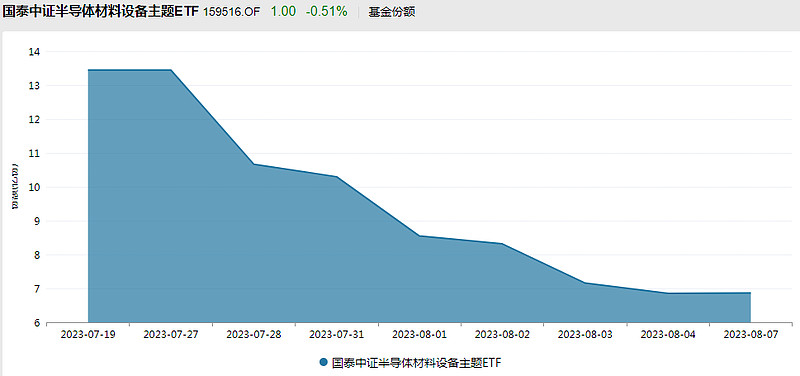Click the y-axis value 6
Viewport: 800px width, 376px height.
pos(37,322)
